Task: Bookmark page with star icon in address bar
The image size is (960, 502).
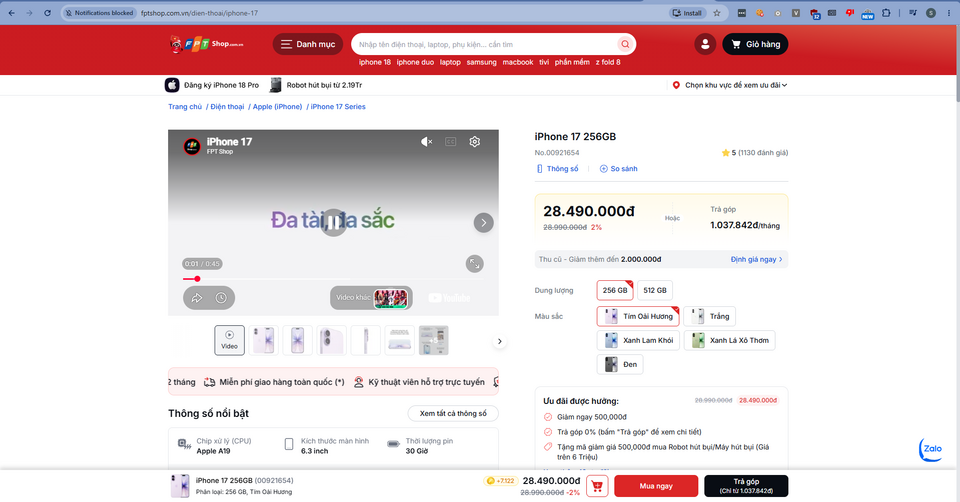Action: [717, 13]
